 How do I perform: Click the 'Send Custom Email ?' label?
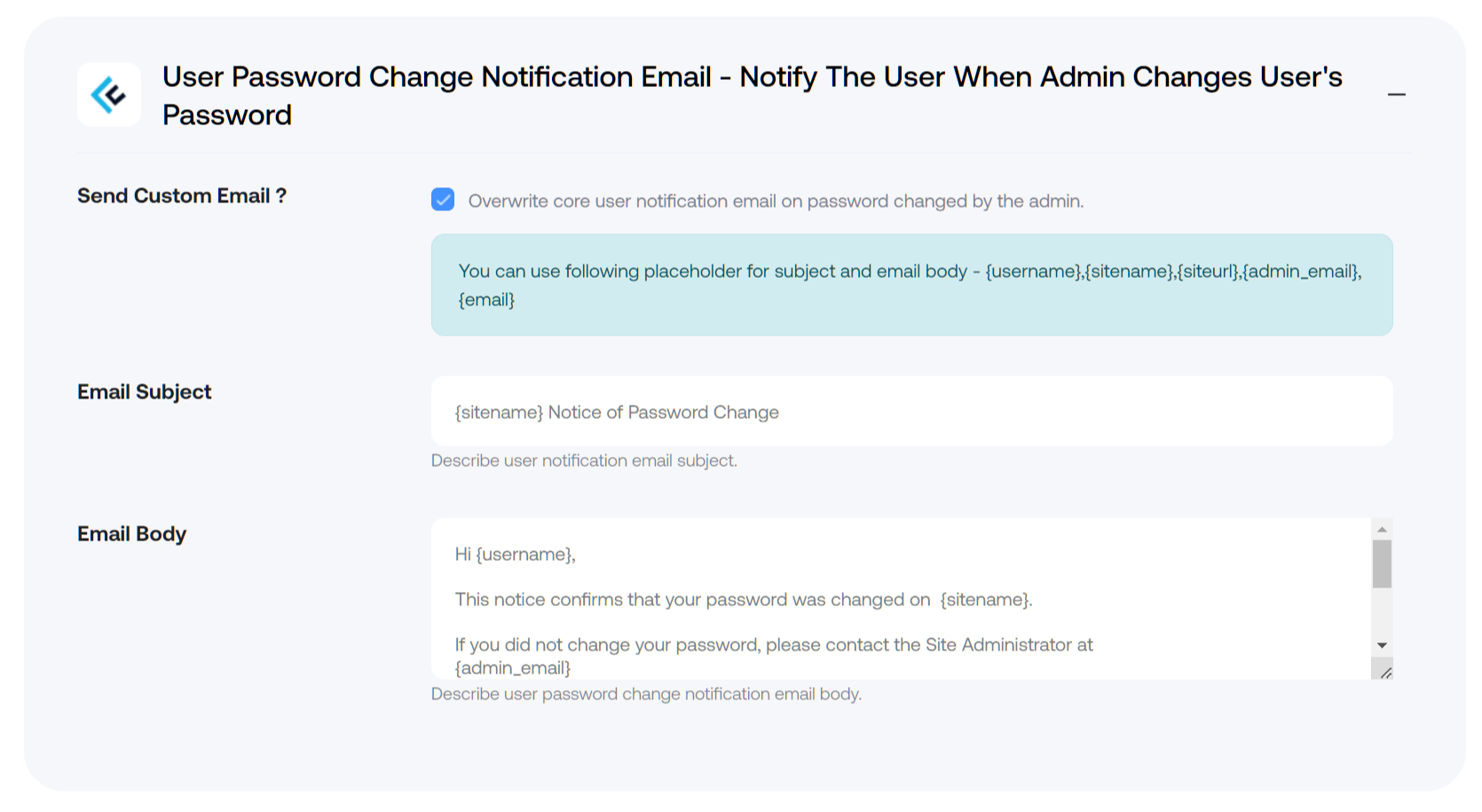pyautogui.click(x=182, y=196)
